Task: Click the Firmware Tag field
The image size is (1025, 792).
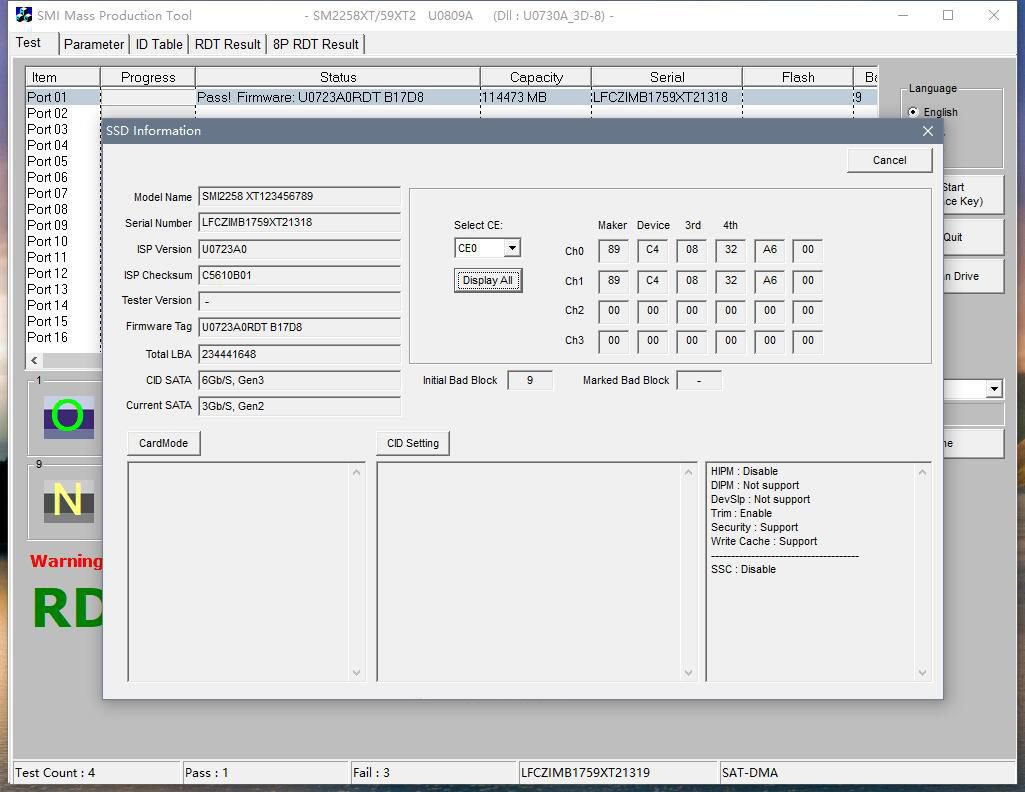Action: [x=299, y=327]
